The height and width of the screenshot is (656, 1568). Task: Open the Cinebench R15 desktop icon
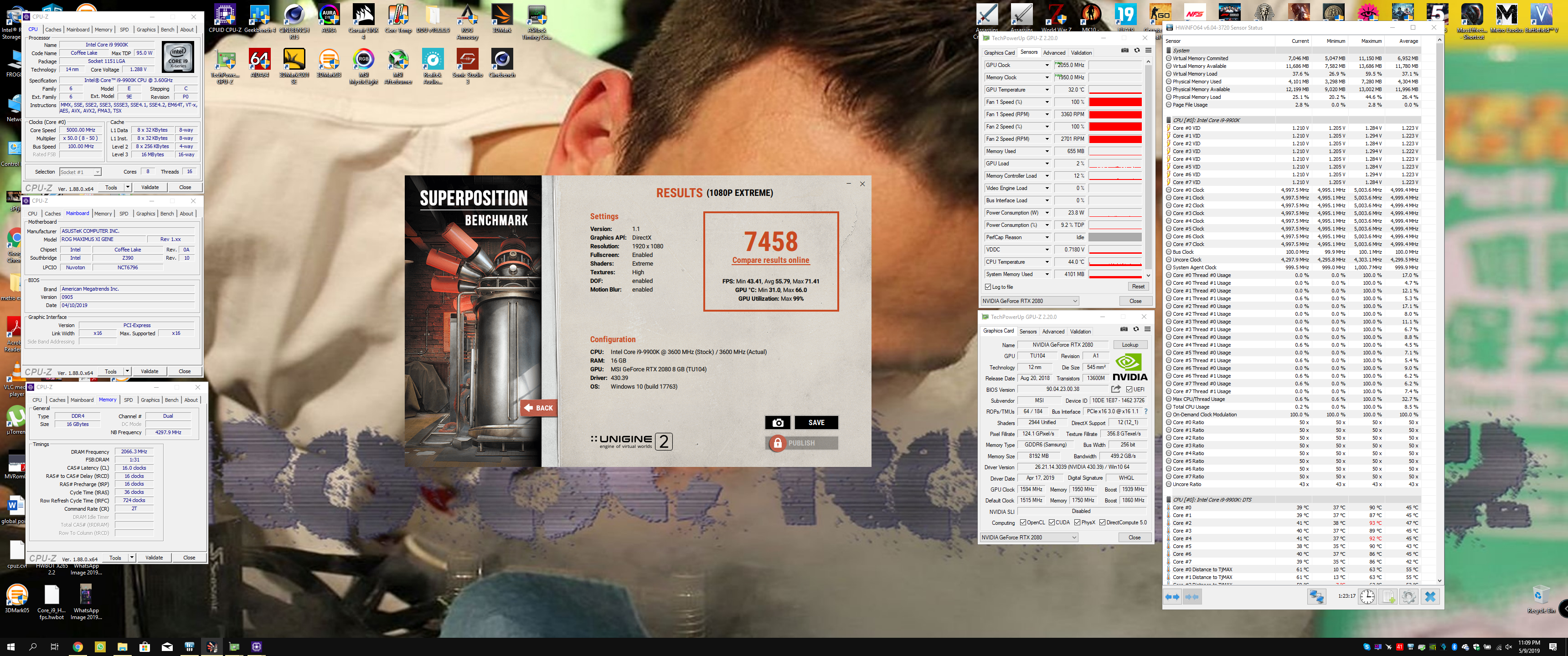[294, 21]
